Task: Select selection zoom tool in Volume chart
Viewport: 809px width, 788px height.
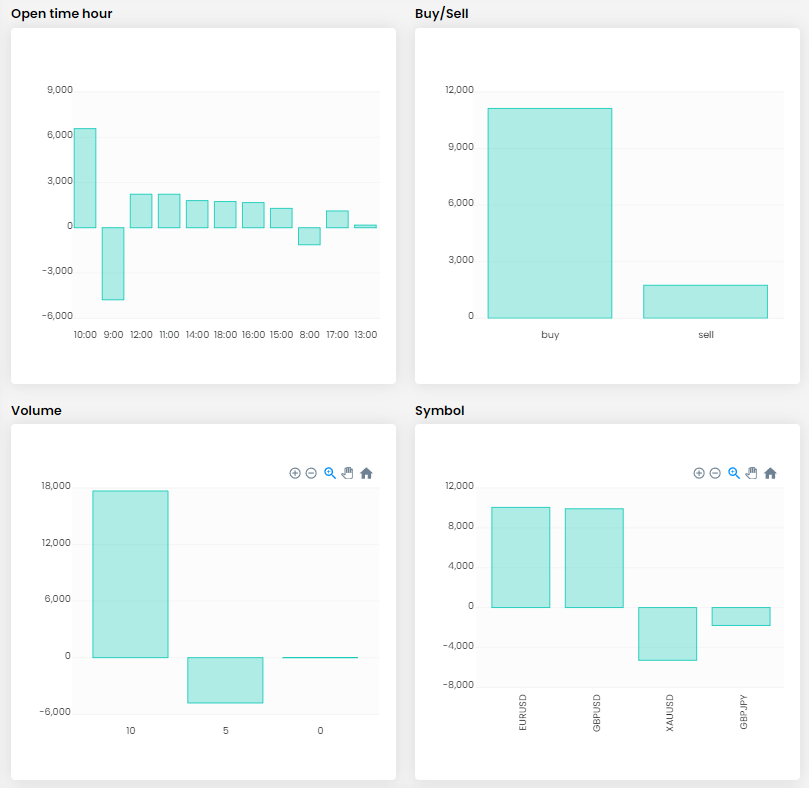Action: coord(330,473)
